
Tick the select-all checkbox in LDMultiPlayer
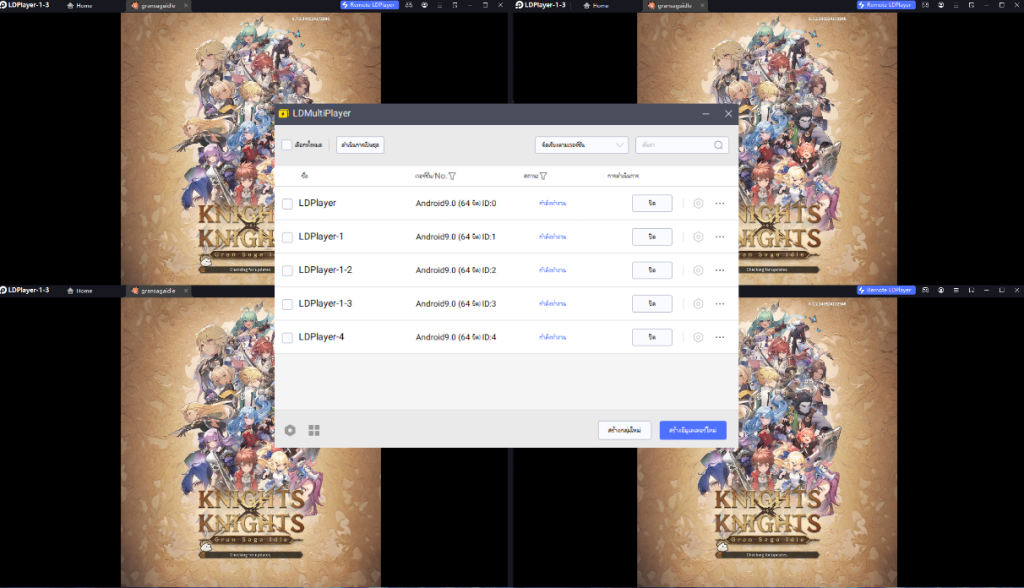point(287,144)
